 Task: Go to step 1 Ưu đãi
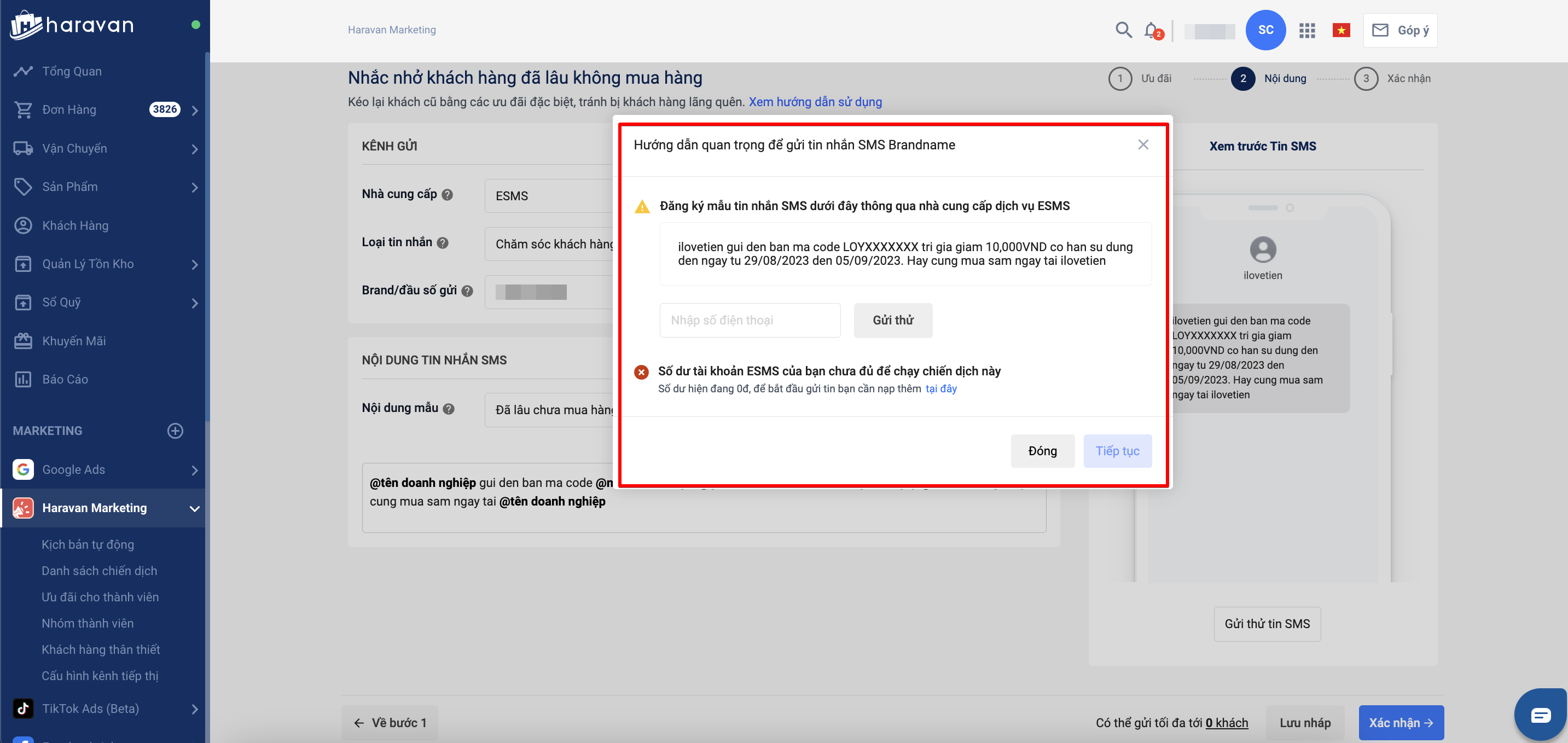click(1140, 78)
